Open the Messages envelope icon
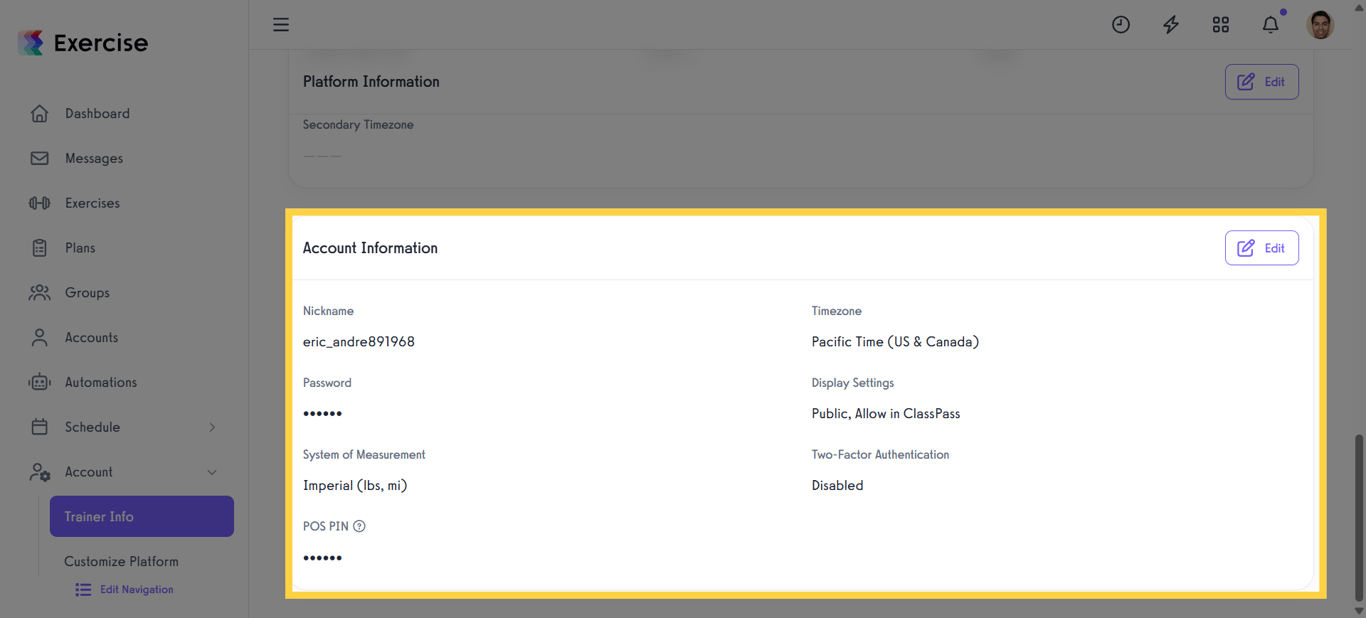Viewport: 1366px width, 618px height. pos(39,157)
